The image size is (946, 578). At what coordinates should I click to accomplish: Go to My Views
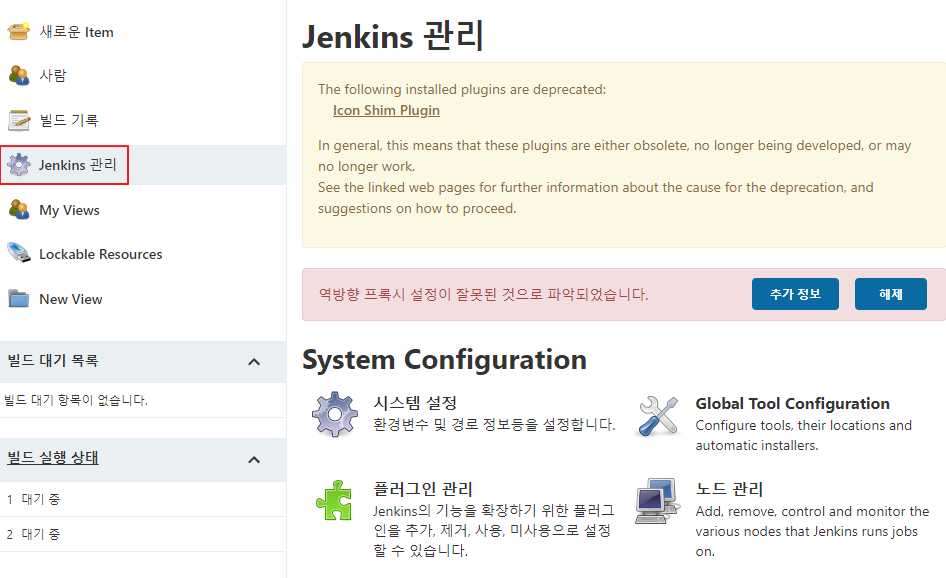click(69, 210)
